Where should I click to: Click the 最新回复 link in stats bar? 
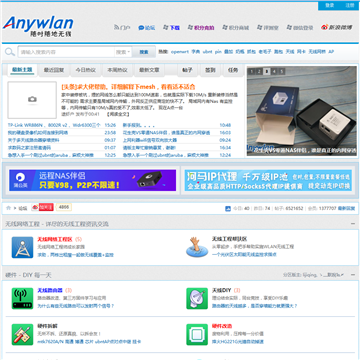347,209
